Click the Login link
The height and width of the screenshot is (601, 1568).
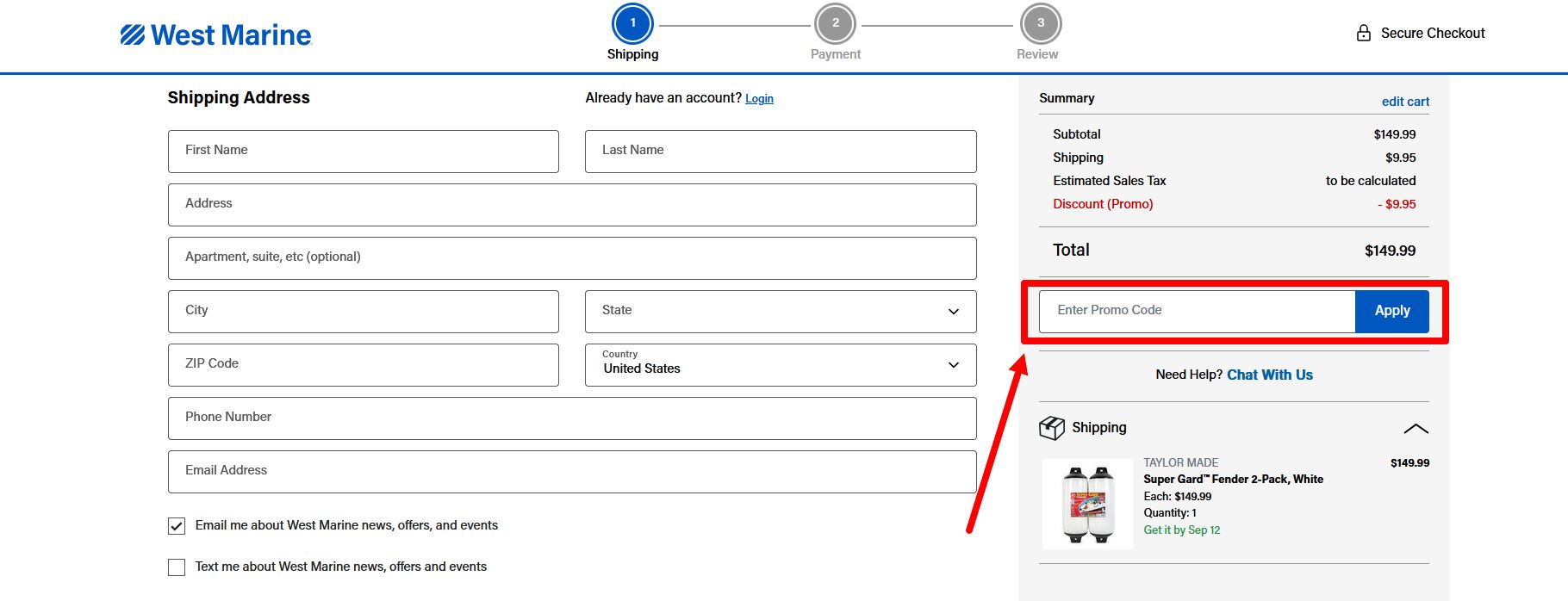click(x=759, y=99)
